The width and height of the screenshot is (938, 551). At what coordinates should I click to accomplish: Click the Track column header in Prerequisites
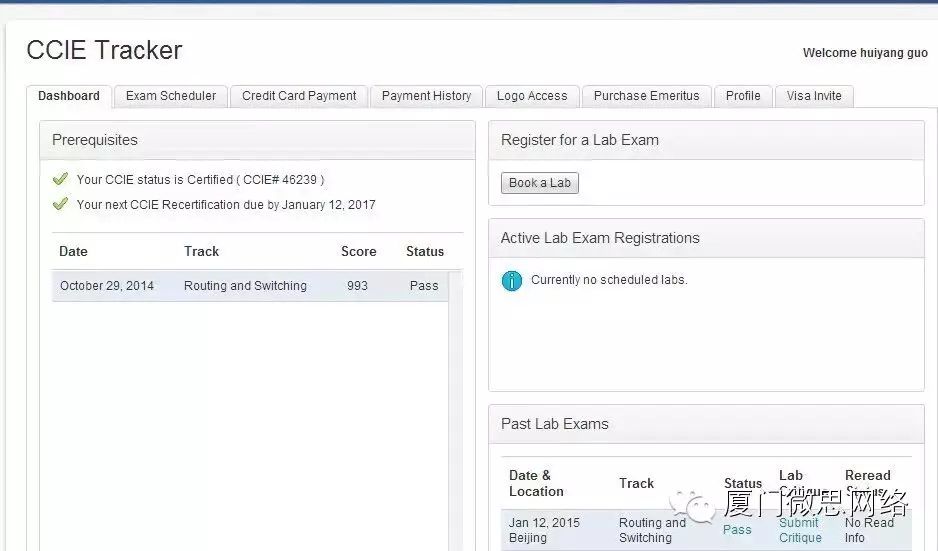pyautogui.click(x=201, y=251)
